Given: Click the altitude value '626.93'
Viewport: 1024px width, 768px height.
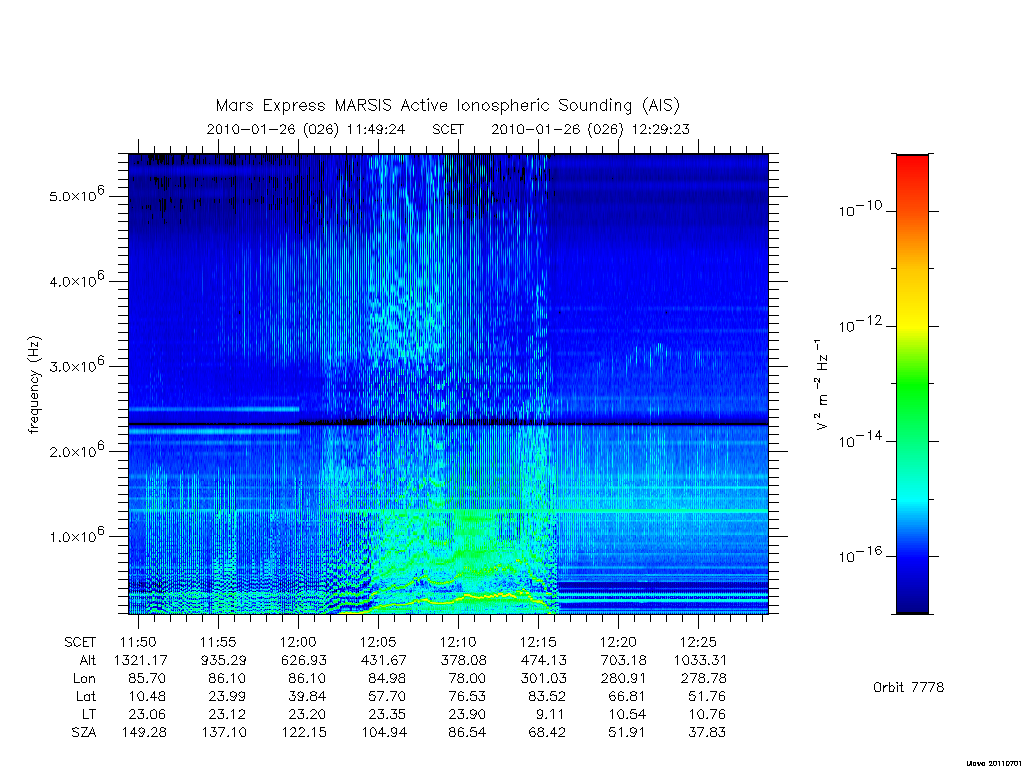Looking at the screenshot, I should pos(304,660).
